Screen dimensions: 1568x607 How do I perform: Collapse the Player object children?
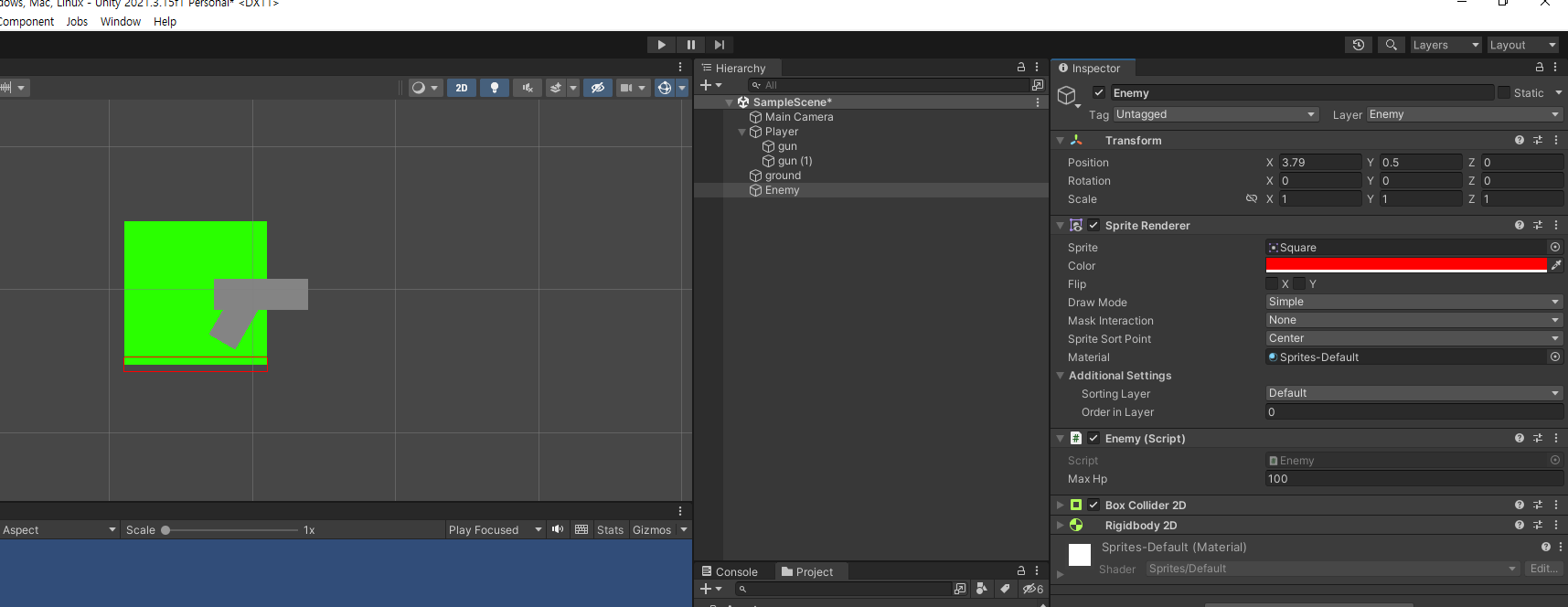[741, 132]
